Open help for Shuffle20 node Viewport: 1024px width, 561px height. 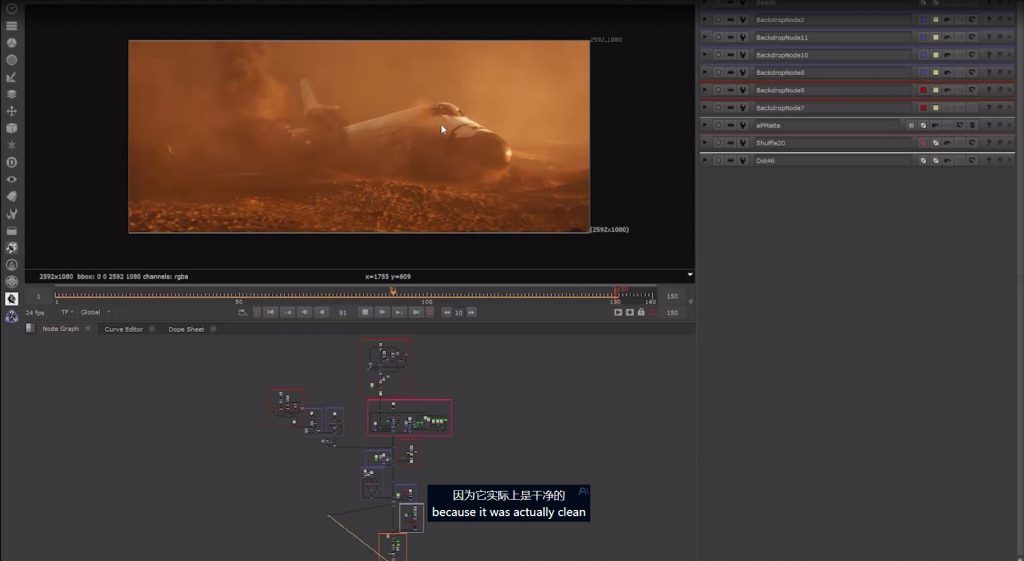(x=989, y=142)
